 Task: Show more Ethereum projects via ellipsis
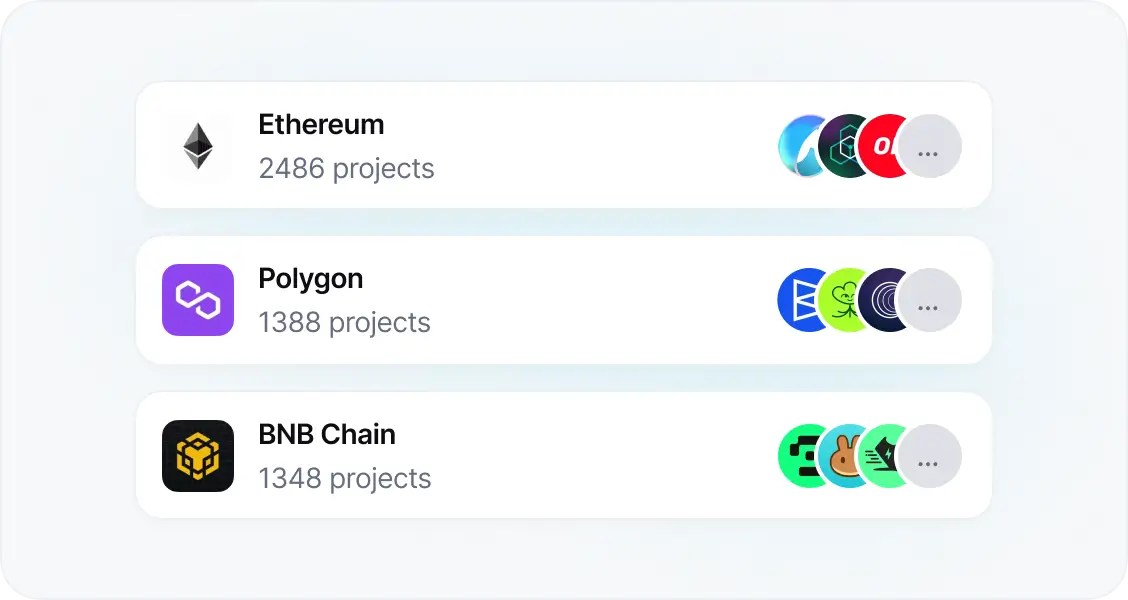[x=929, y=147]
